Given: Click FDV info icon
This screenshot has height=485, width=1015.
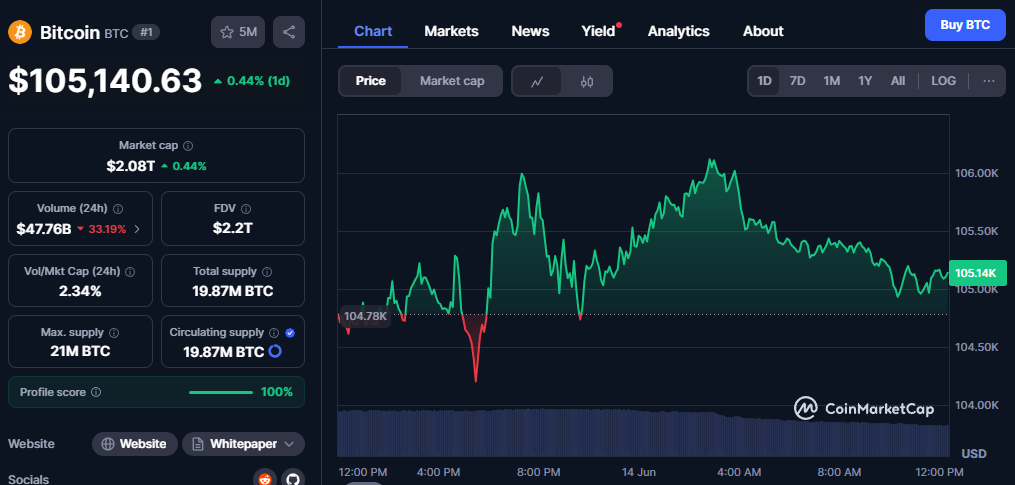Looking at the screenshot, I should tap(246, 209).
